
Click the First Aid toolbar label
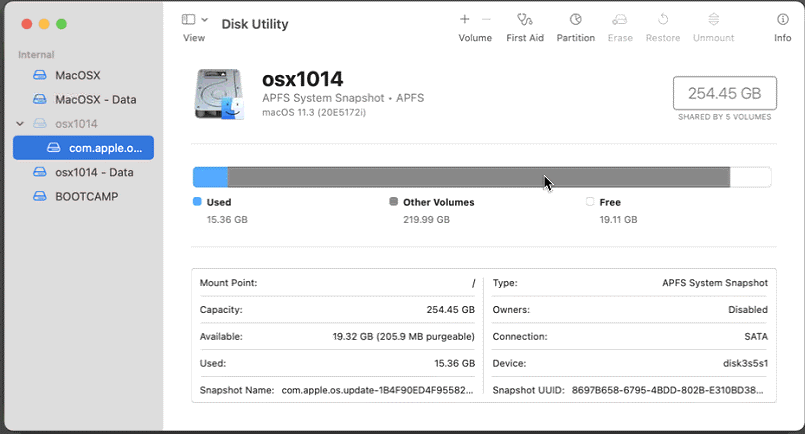[525, 38]
